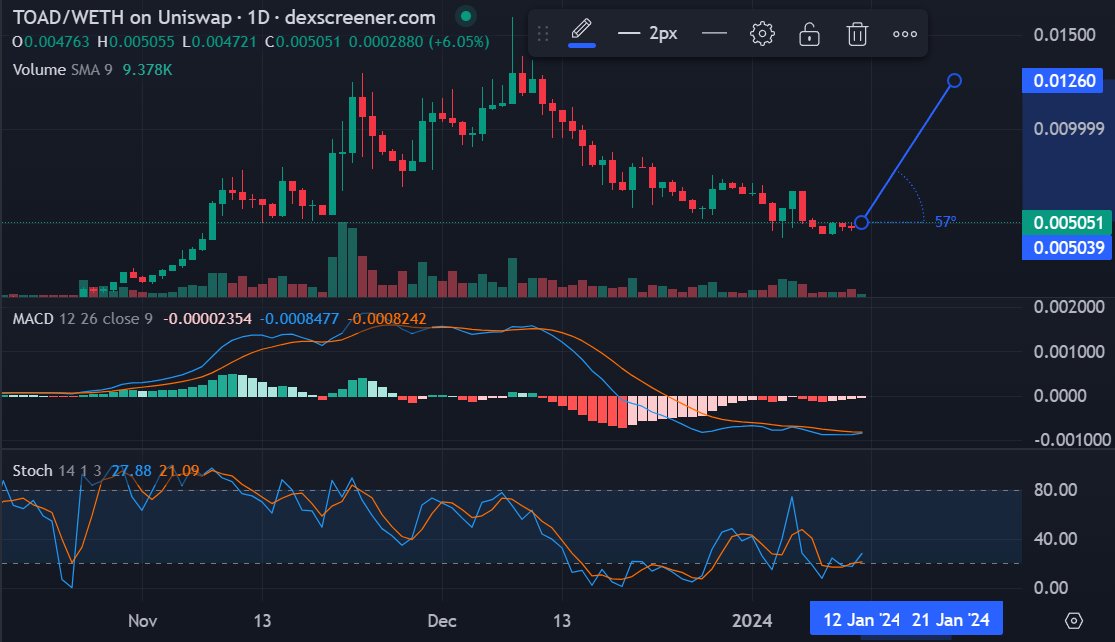Click Stoch value 21.09

pos(179,471)
